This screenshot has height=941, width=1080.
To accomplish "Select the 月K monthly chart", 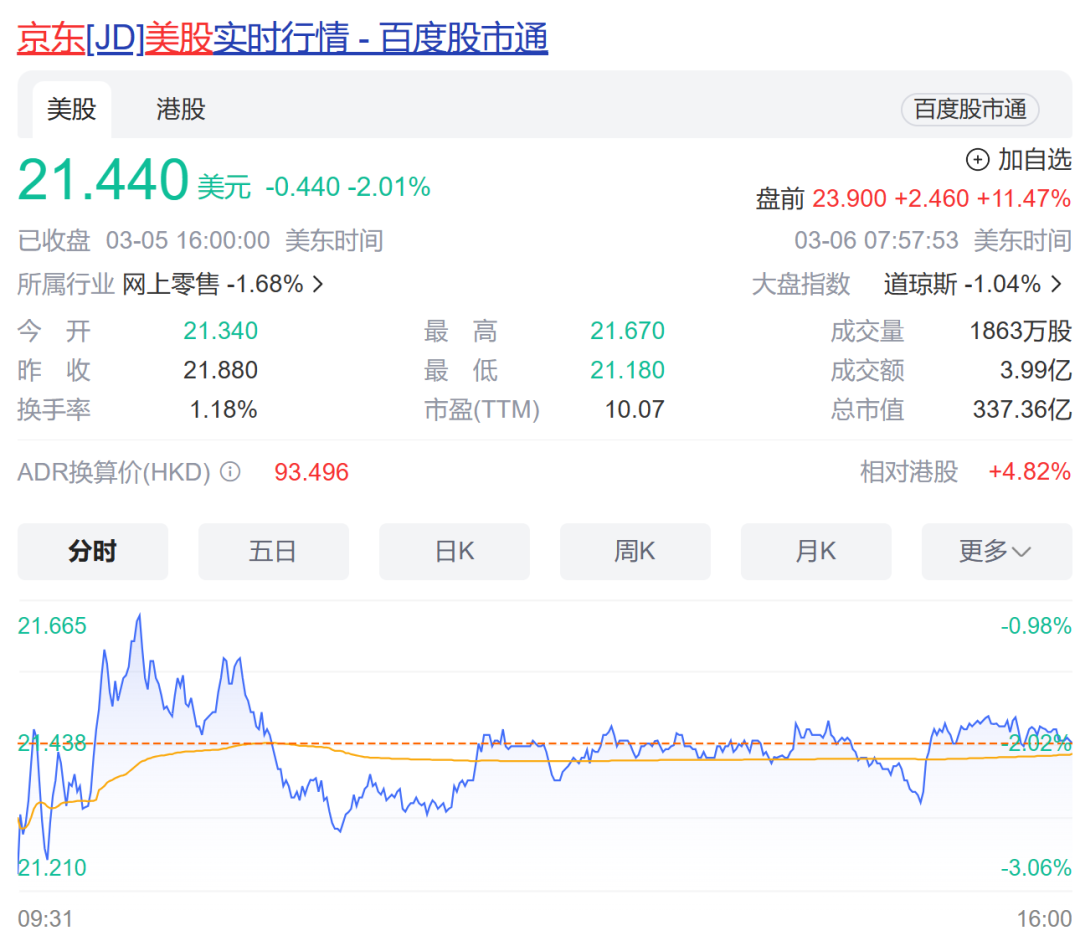I will click(816, 551).
